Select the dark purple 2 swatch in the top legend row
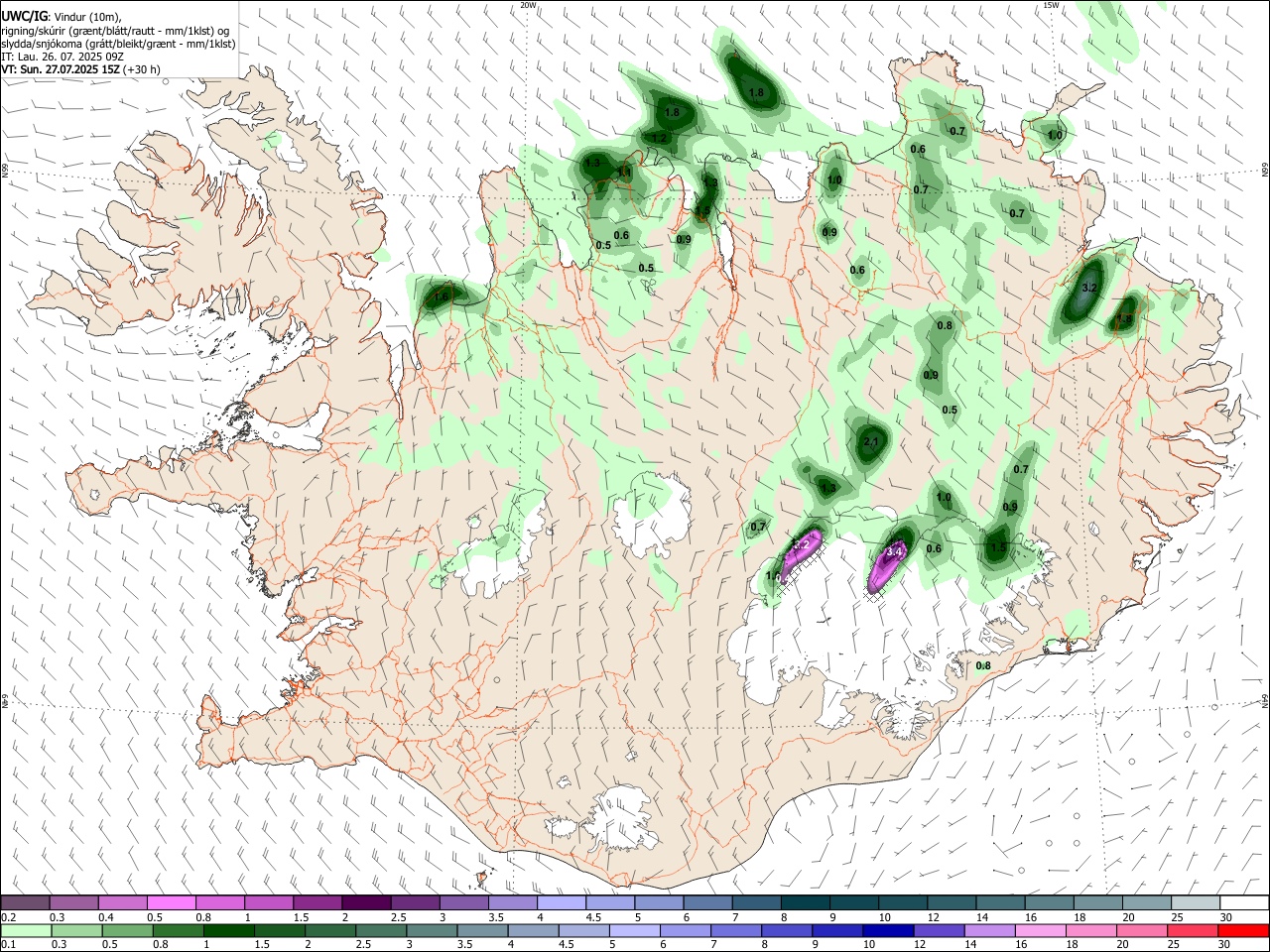1270x952 pixels. 365,902
